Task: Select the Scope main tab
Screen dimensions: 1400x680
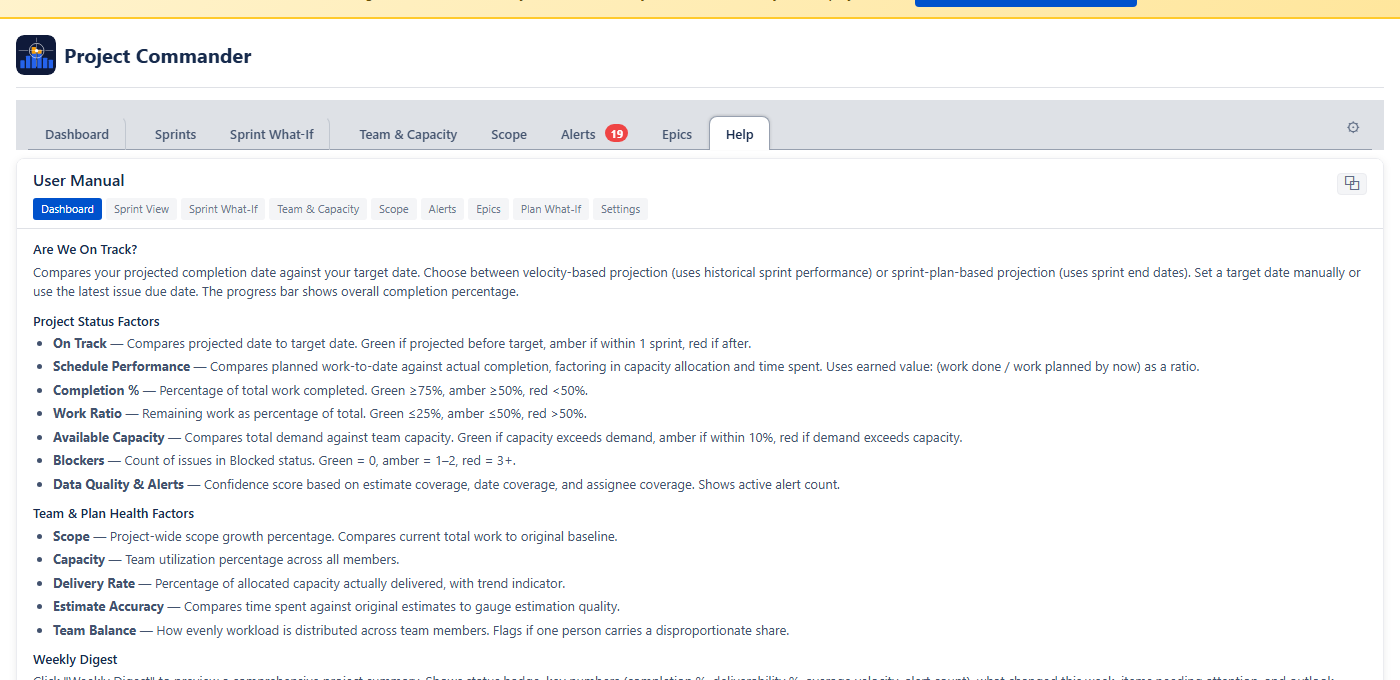Action: [509, 134]
